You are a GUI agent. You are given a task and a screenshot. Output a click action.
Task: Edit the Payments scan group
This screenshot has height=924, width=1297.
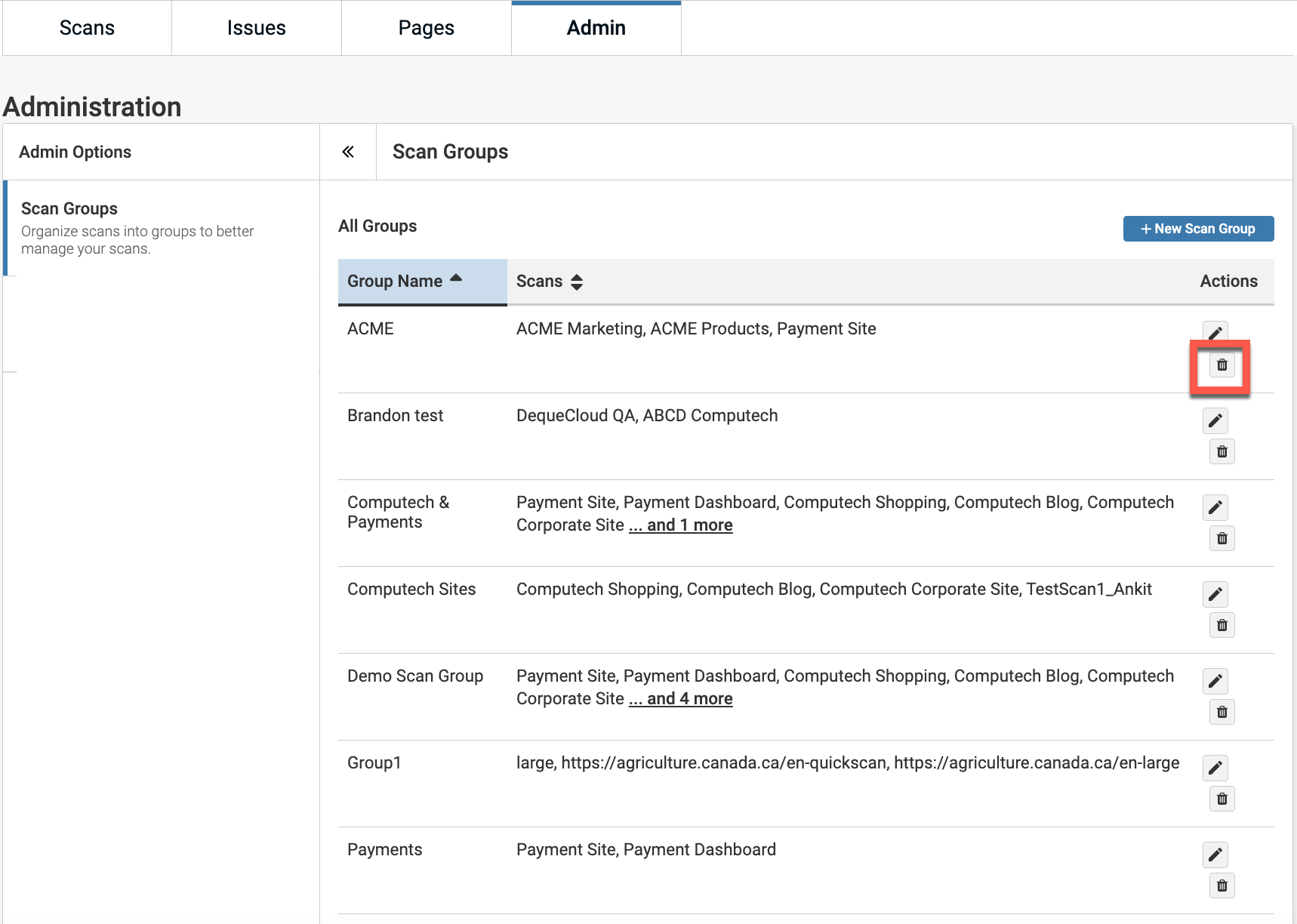(x=1215, y=855)
